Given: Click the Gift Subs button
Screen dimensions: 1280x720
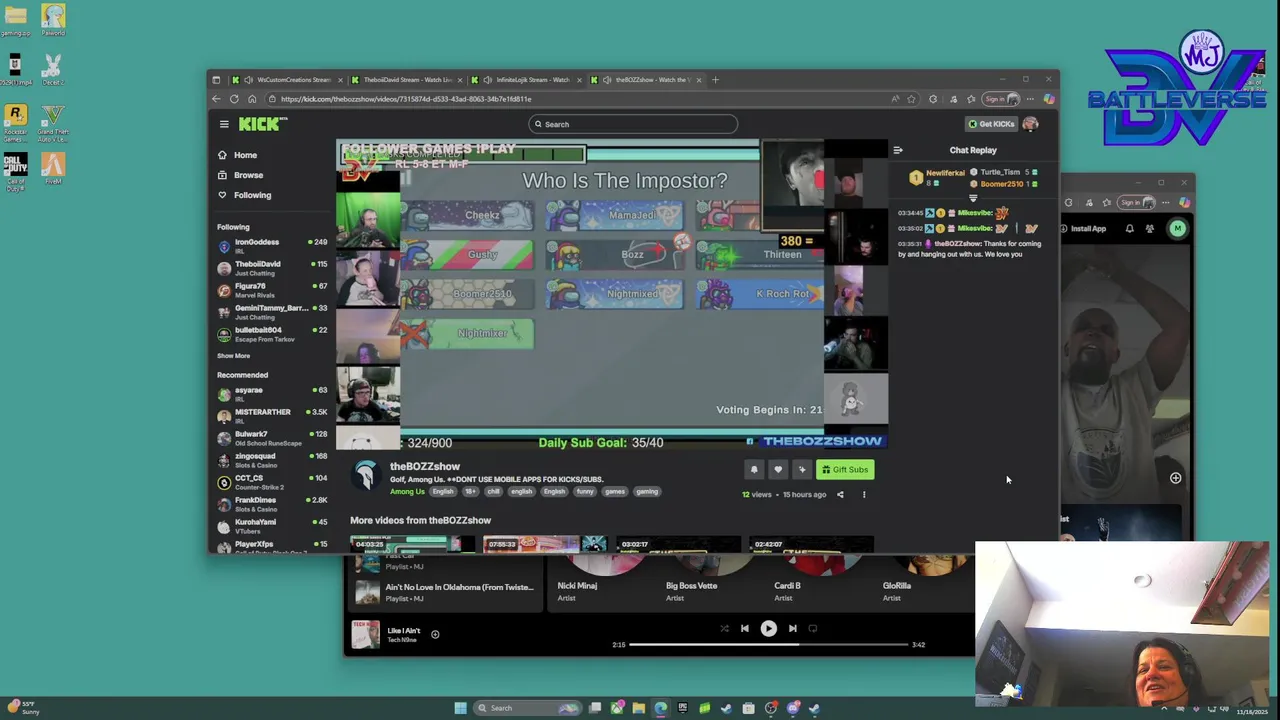Looking at the screenshot, I should pos(845,469).
